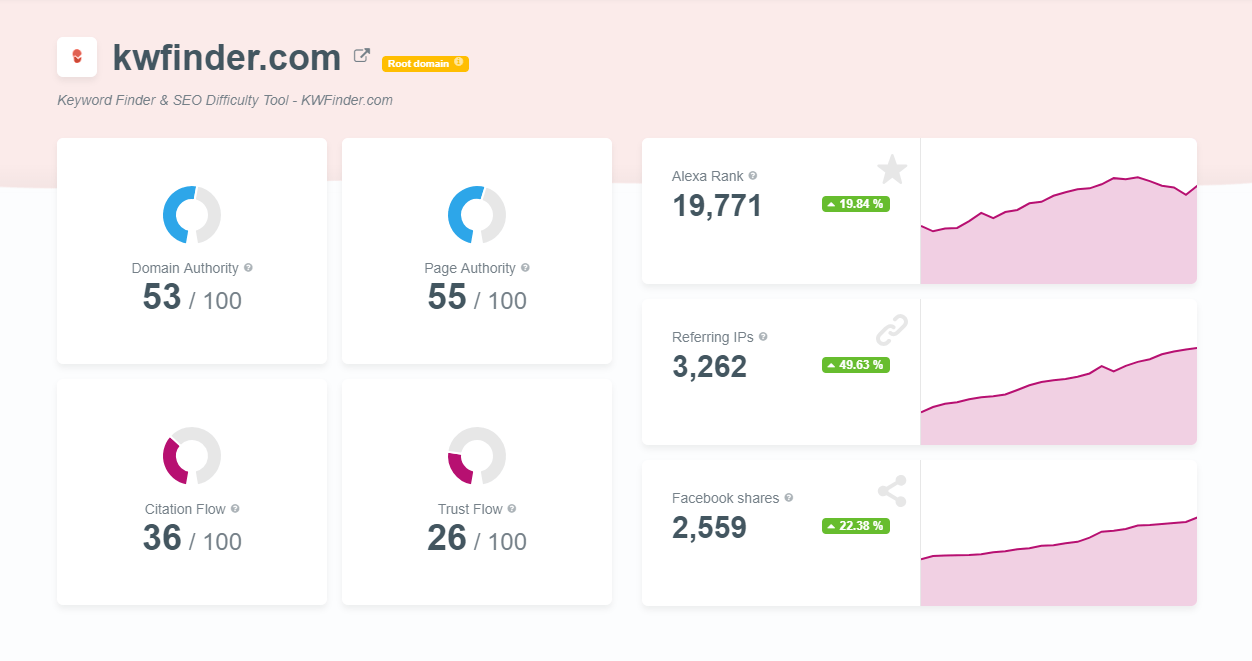Click the Trust Flow donut chart
1252x661 pixels.
click(477, 456)
